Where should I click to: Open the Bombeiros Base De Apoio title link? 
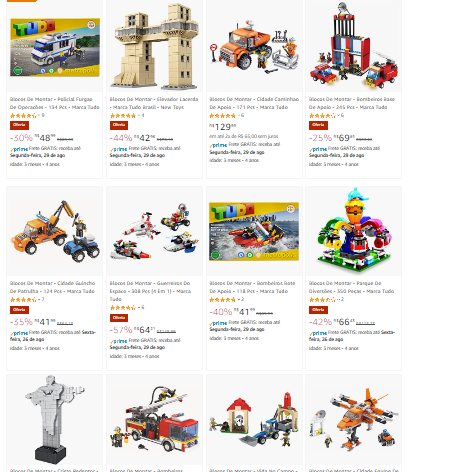click(x=352, y=103)
